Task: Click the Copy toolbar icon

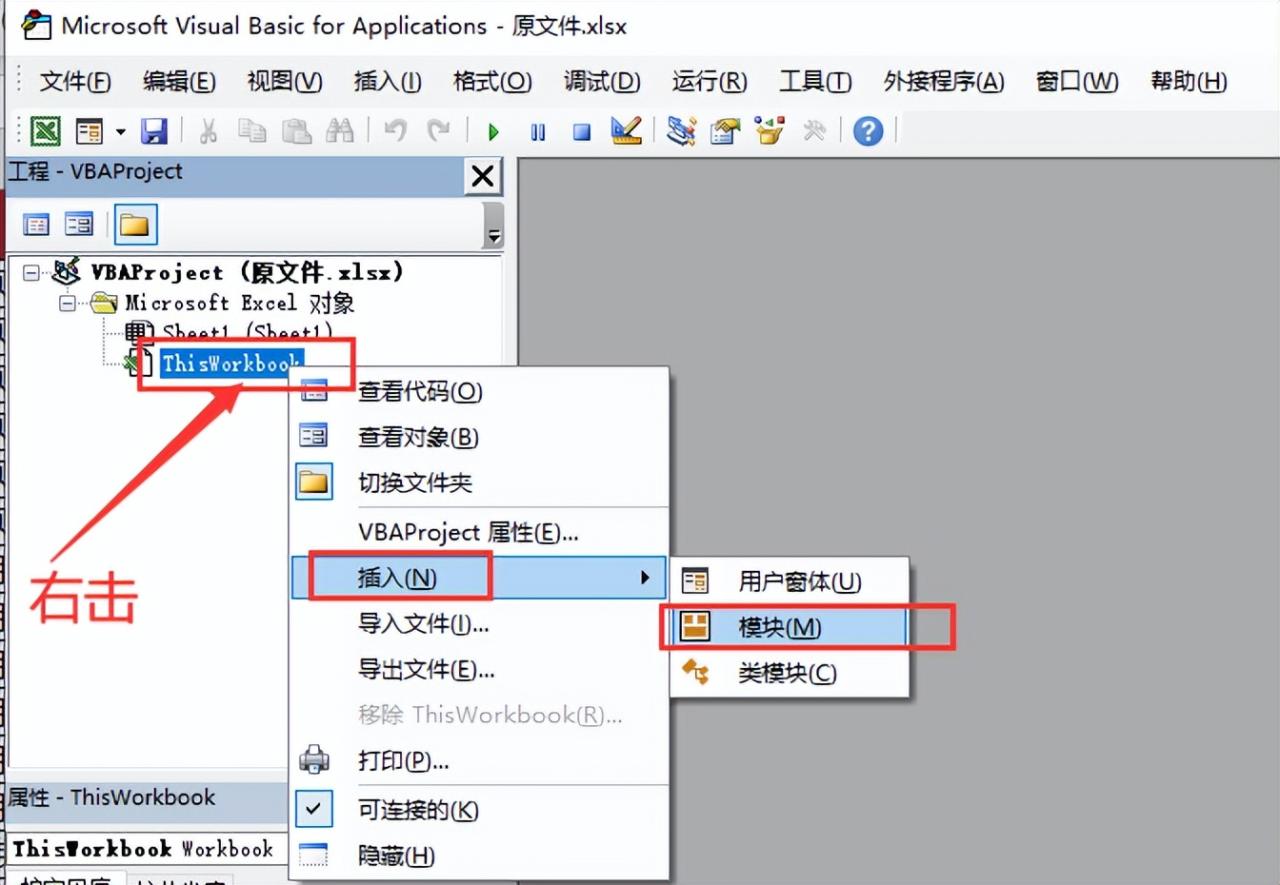Action: pos(252,131)
